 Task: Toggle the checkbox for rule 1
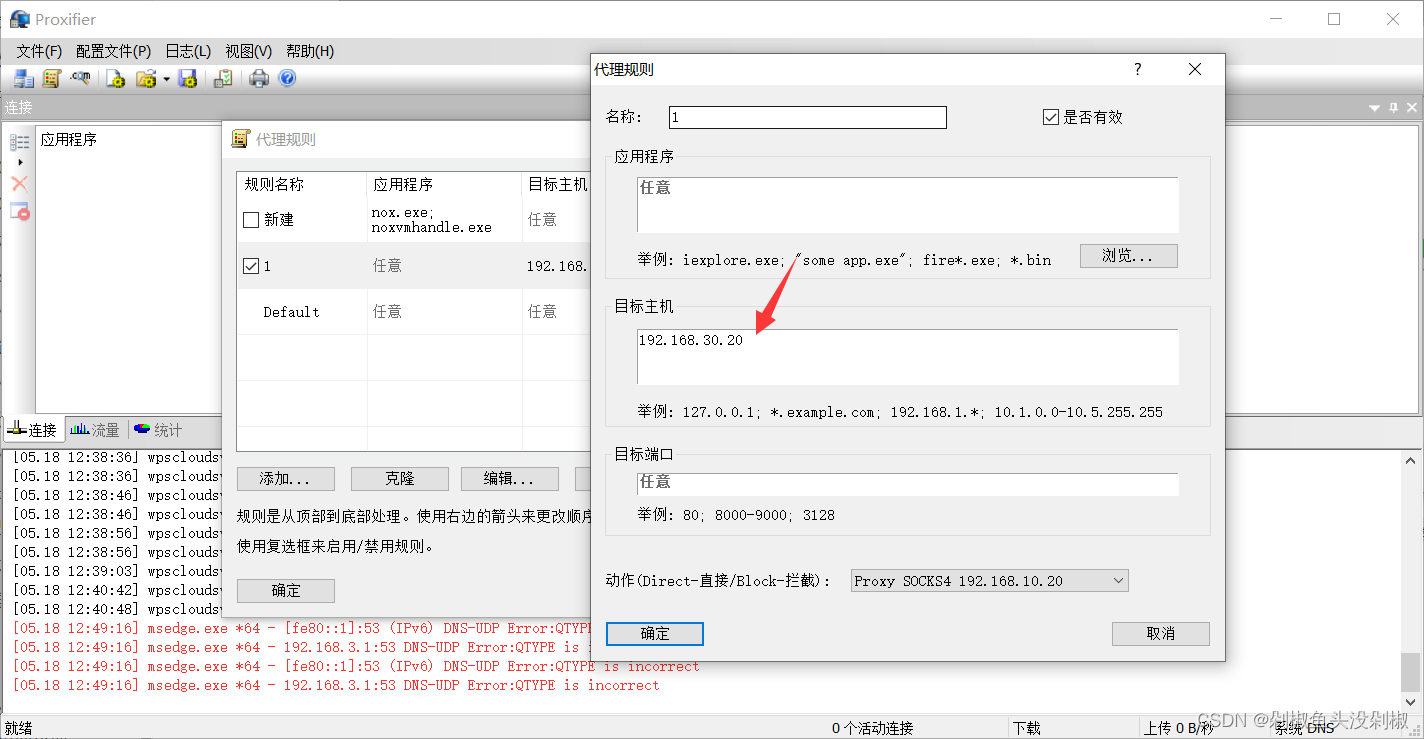tap(251, 266)
